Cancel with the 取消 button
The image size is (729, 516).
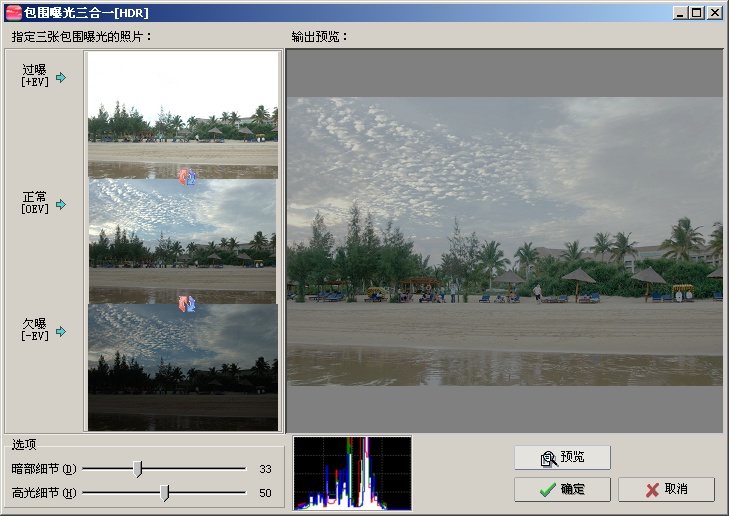tap(666, 489)
